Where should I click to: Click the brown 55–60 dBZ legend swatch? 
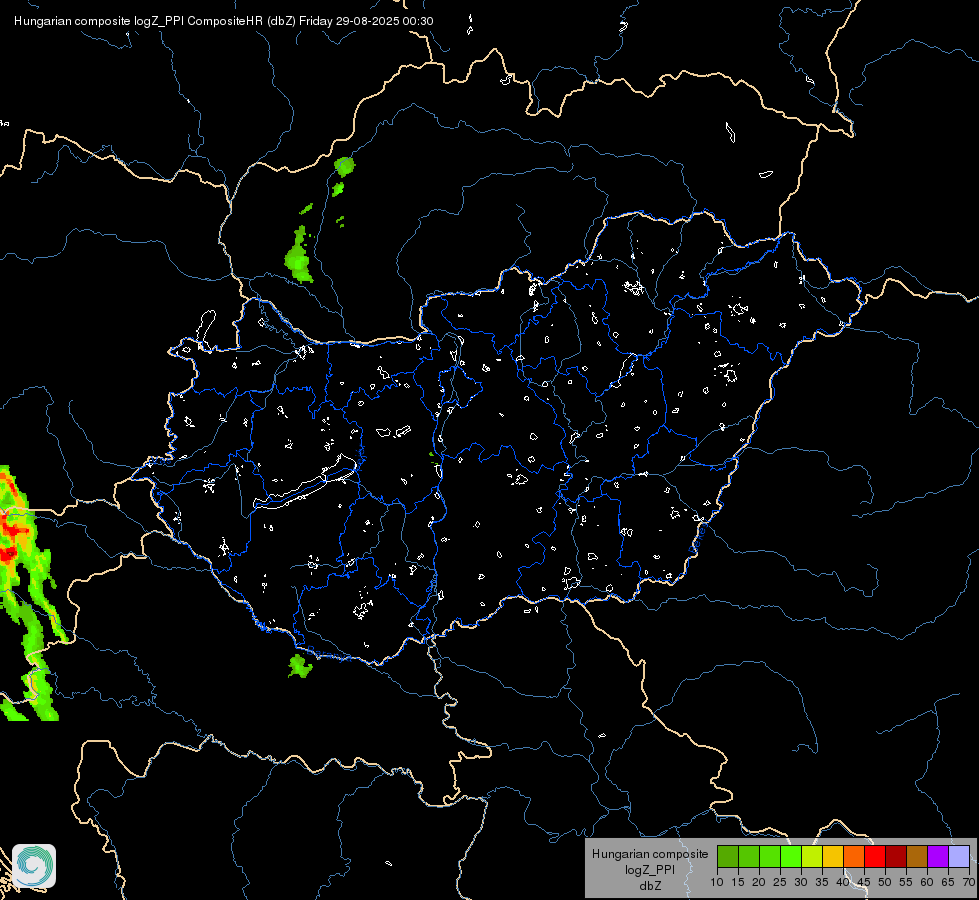click(x=917, y=856)
